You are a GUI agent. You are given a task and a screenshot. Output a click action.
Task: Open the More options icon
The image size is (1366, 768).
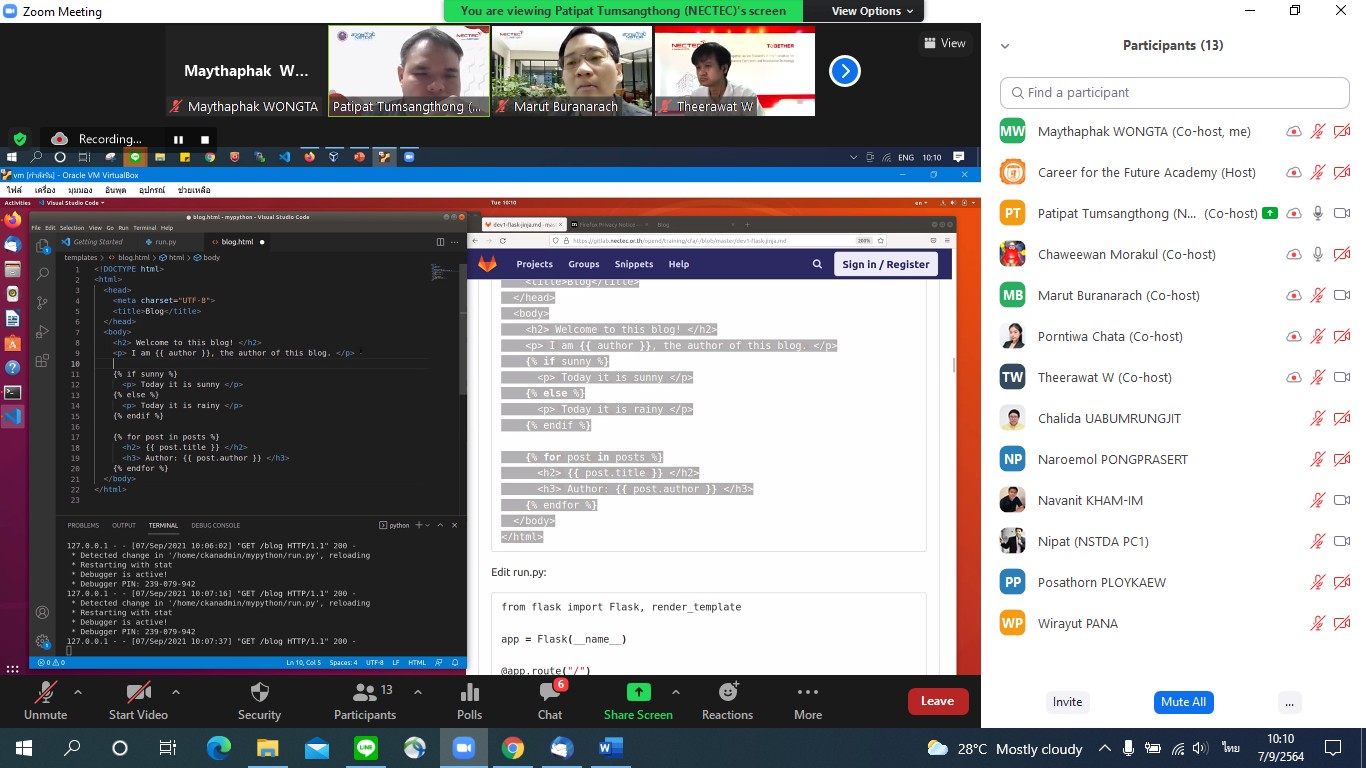tap(808, 693)
